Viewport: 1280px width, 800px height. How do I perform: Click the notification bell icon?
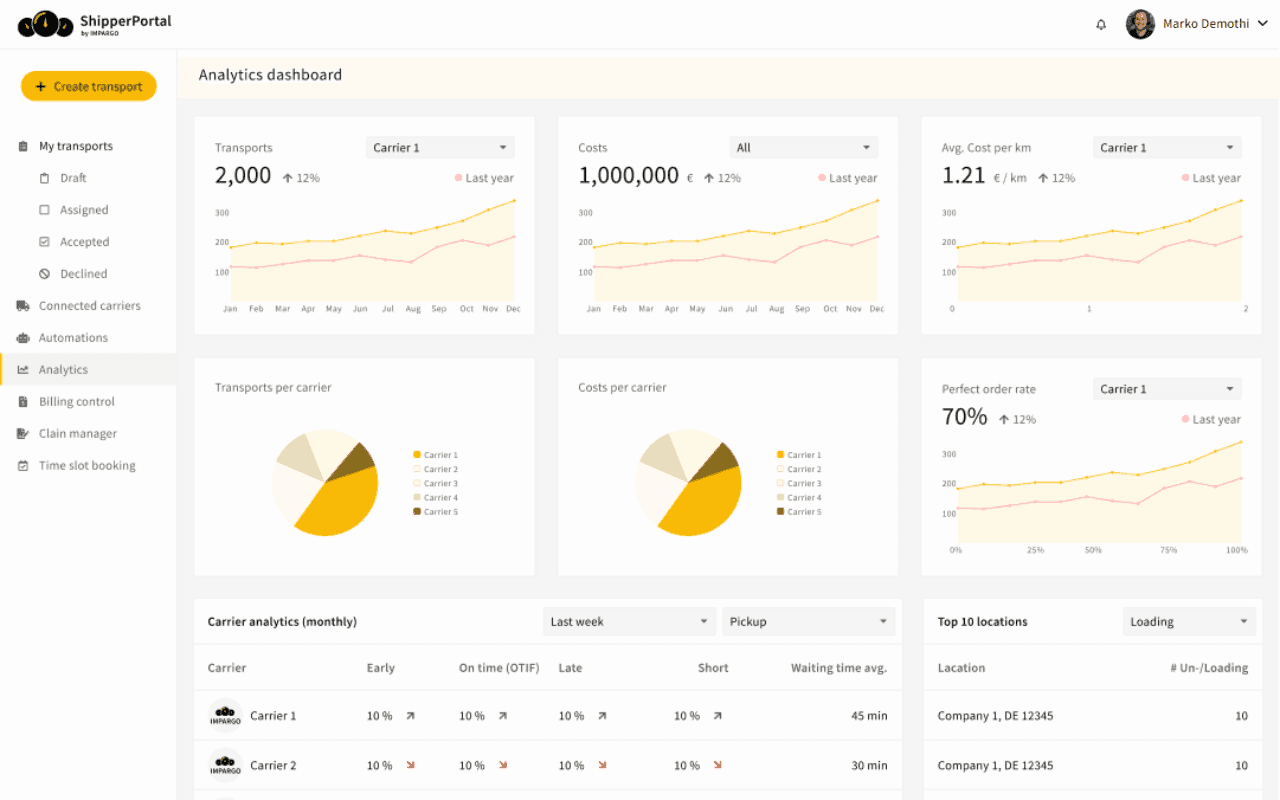[1101, 25]
